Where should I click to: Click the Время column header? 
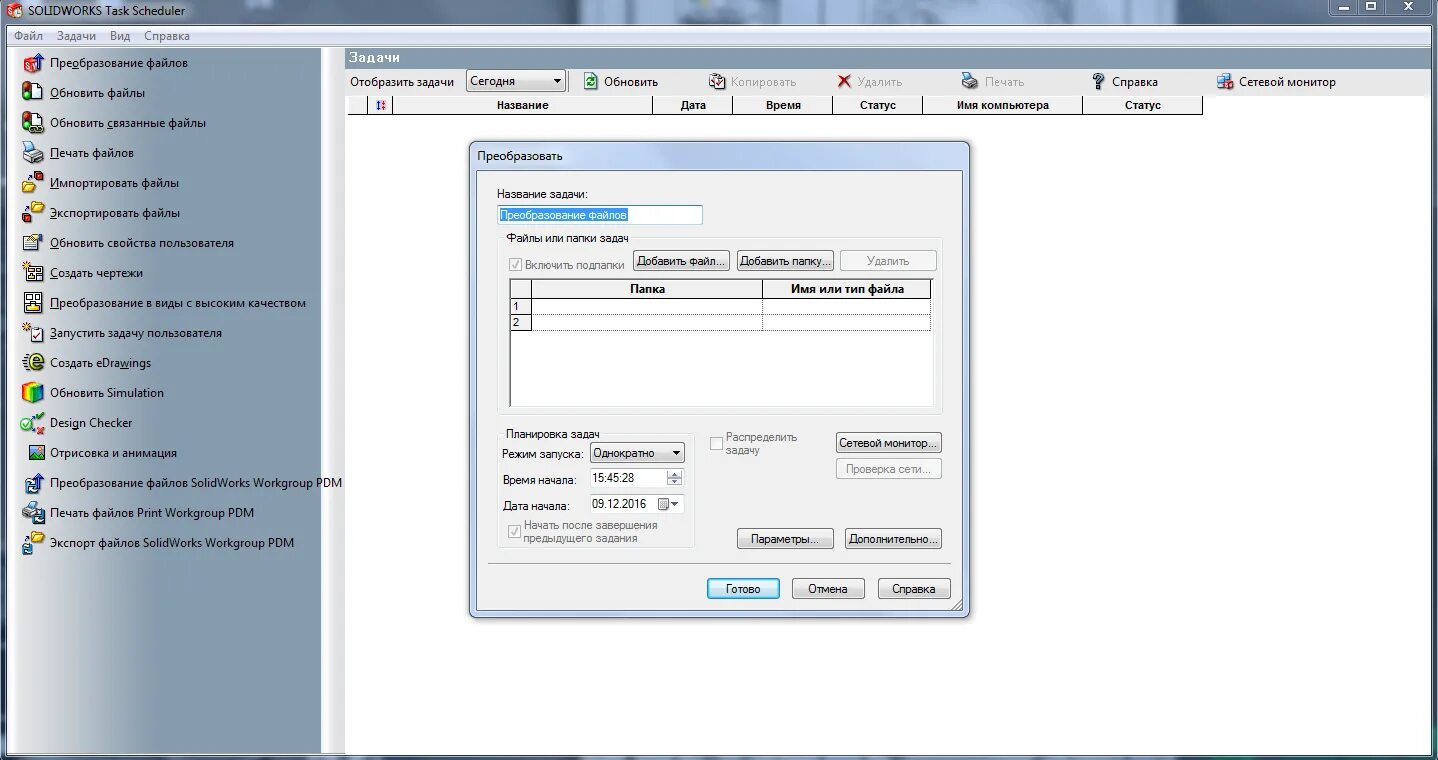tap(783, 105)
